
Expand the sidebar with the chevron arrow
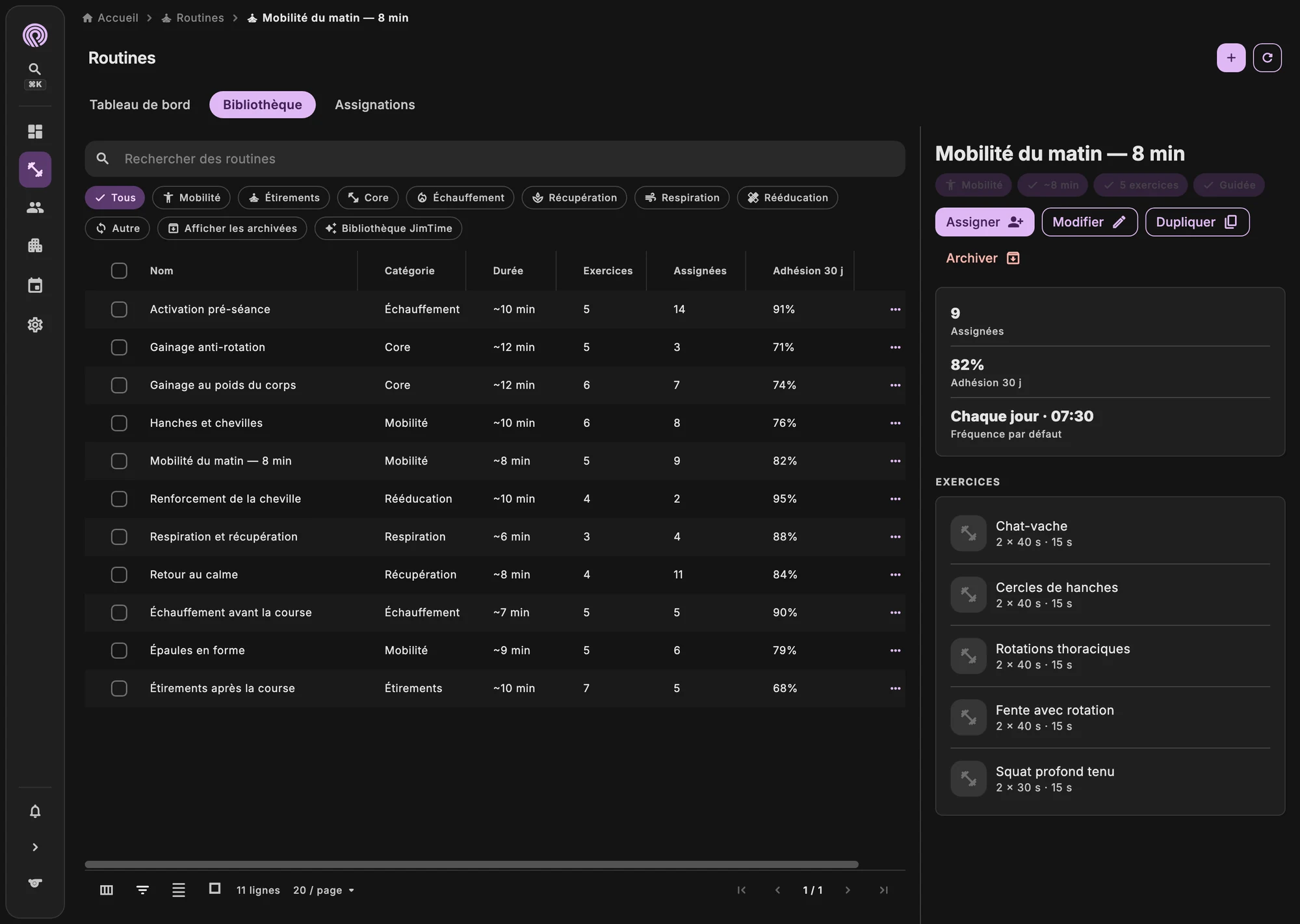point(35,847)
